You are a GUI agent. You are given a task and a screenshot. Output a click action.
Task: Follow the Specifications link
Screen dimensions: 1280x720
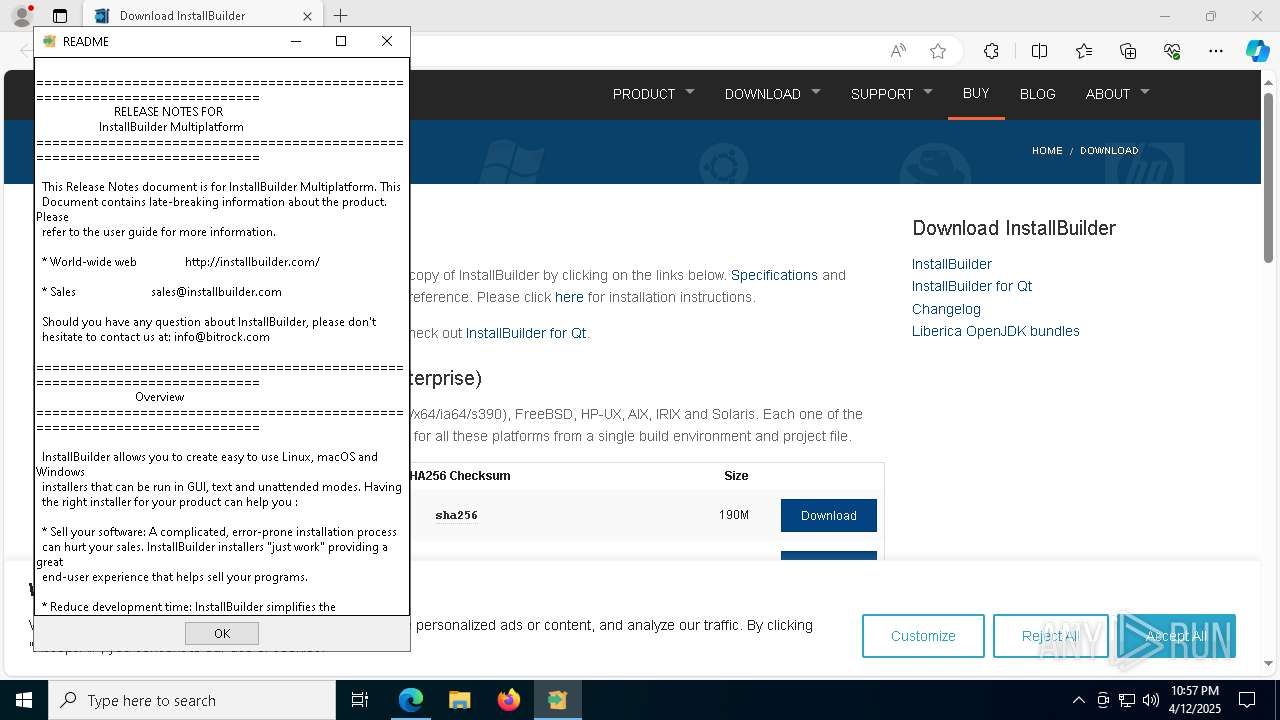[x=774, y=275]
